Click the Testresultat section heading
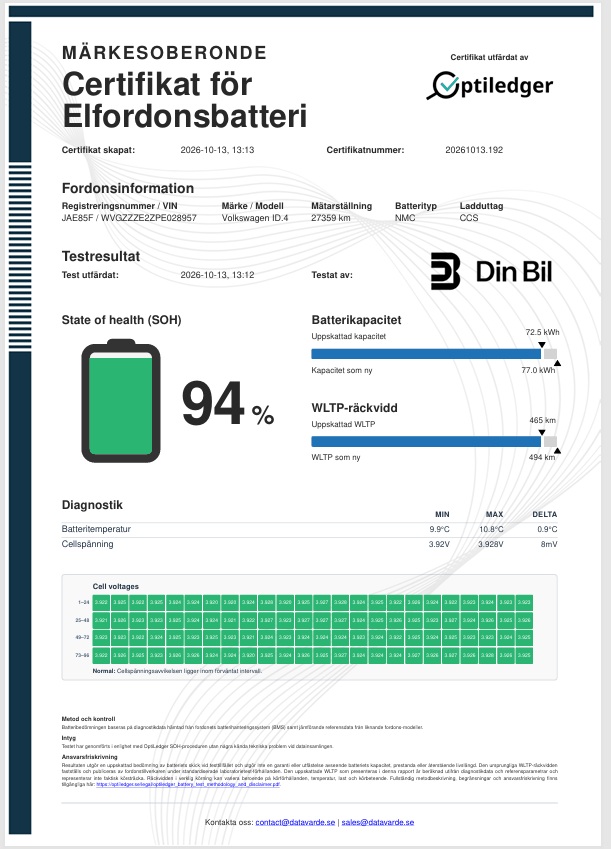Viewport: 611px width, 849px height. (x=101, y=256)
